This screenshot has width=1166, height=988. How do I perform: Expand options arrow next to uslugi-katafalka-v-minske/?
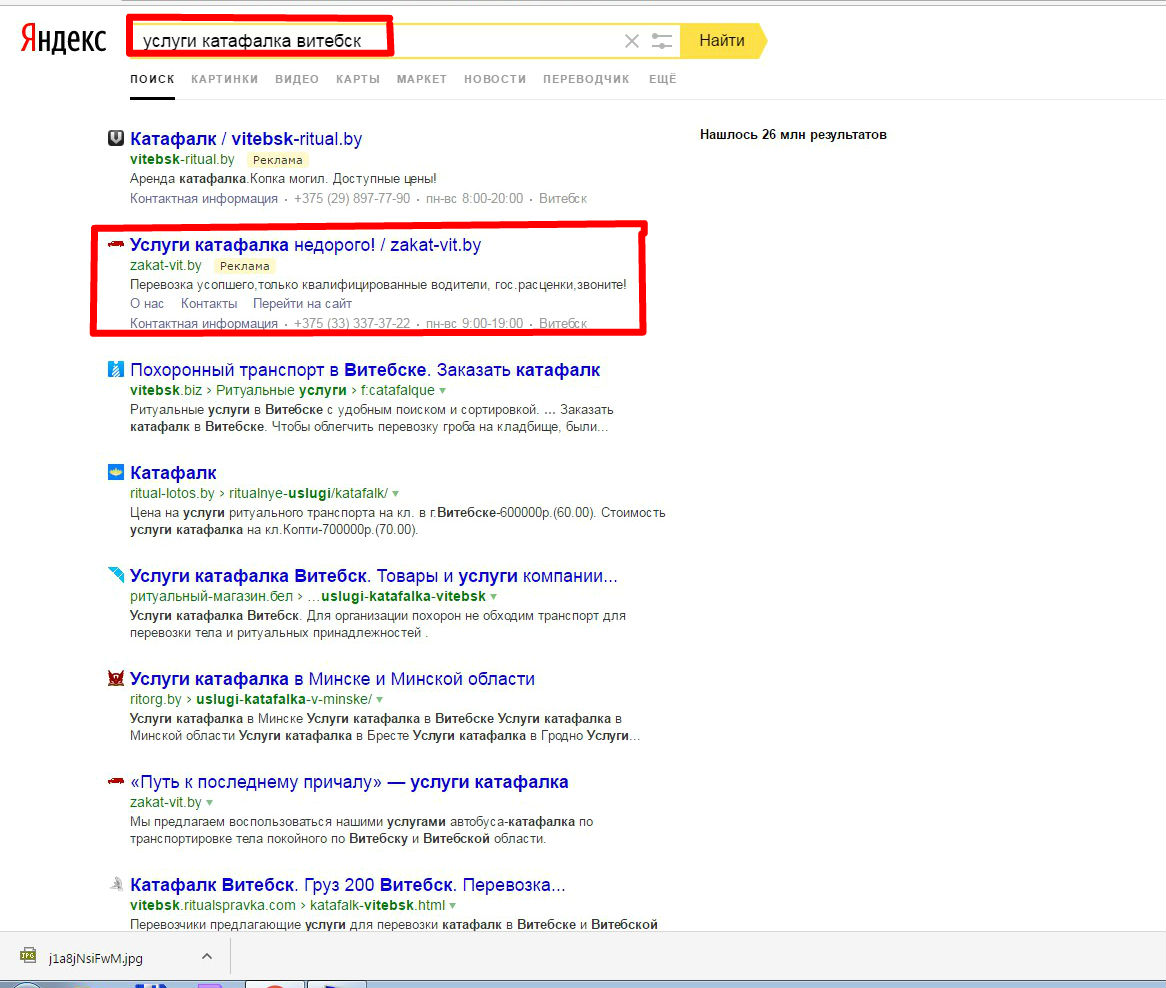tap(380, 700)
